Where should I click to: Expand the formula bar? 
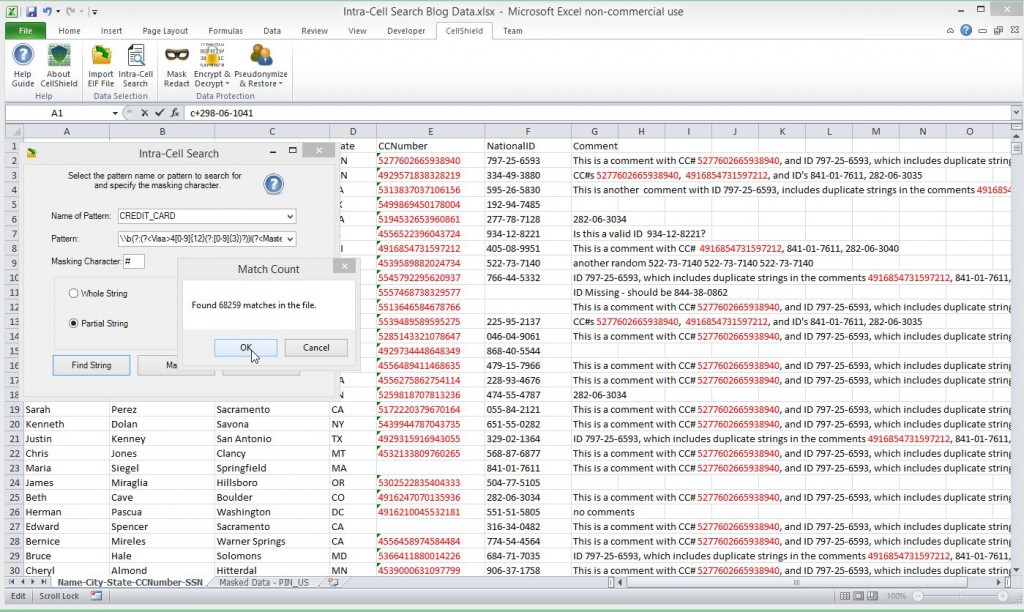[1016, 112]
